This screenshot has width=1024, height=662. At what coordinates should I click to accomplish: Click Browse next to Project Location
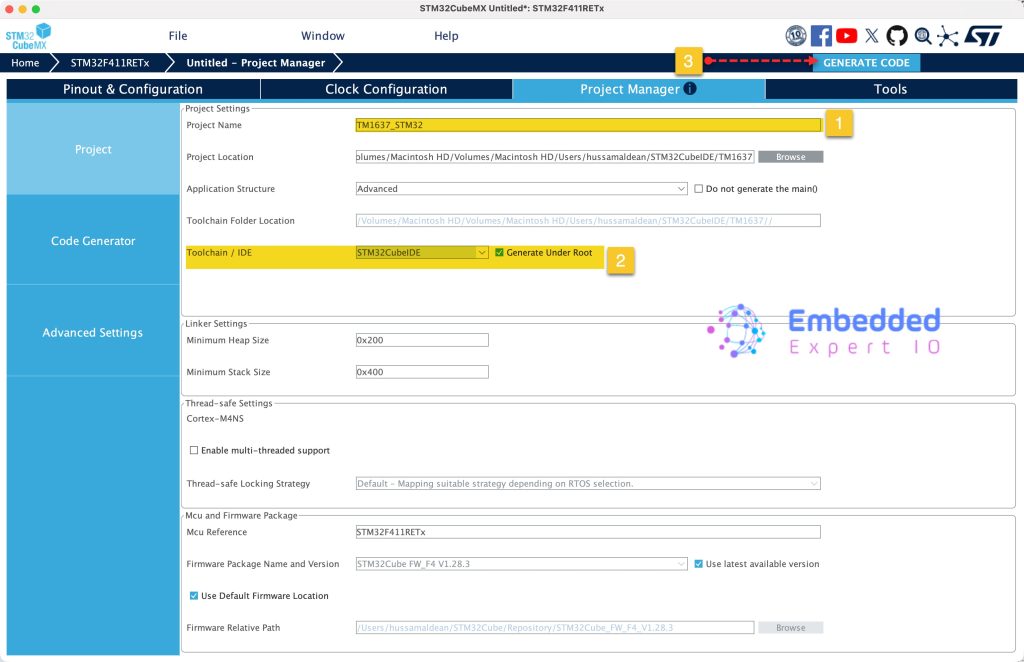tap(790, 157)
